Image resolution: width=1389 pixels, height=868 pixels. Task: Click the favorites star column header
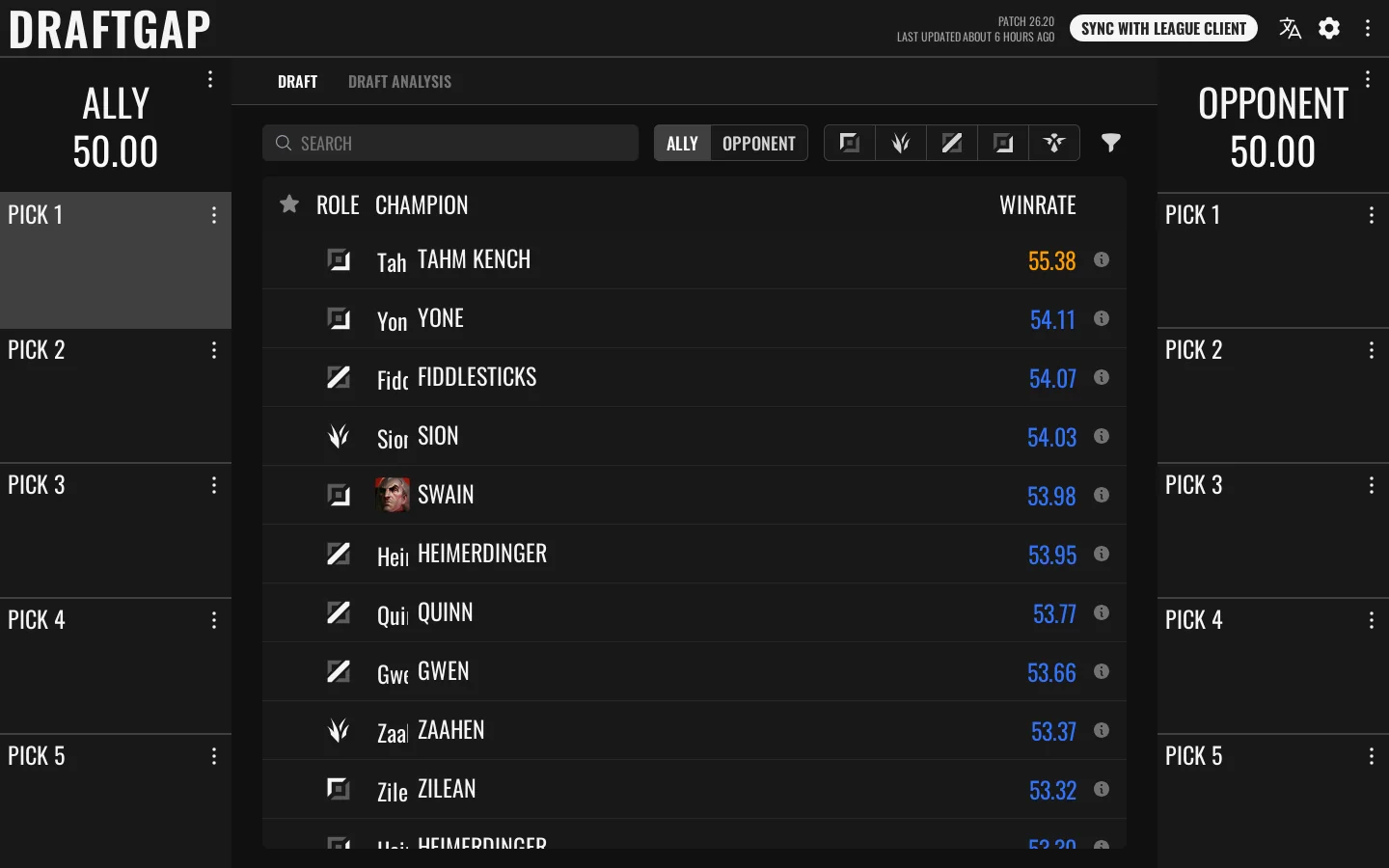[x=288, y=203]
